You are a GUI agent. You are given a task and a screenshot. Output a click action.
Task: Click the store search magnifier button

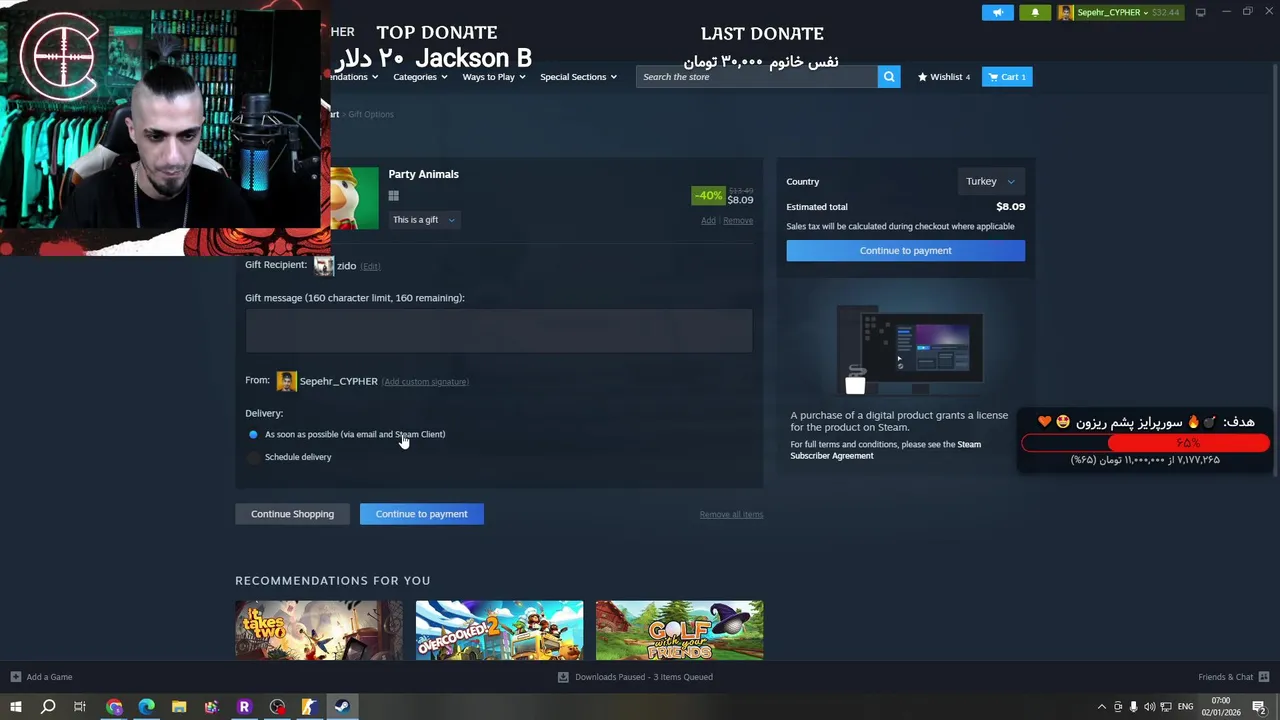tap(889, 77)
